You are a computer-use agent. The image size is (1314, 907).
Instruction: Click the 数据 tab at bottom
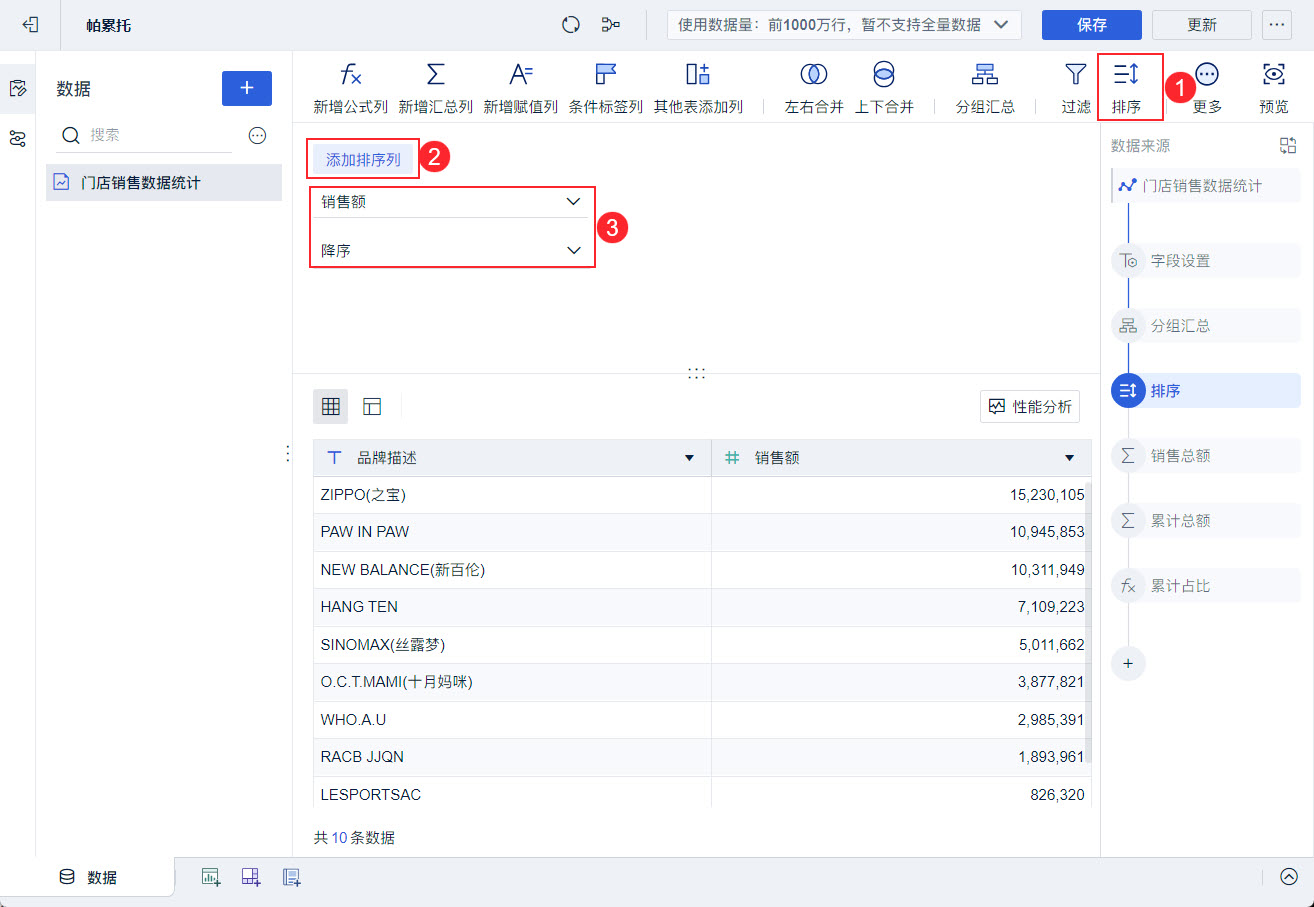[88, 877]
